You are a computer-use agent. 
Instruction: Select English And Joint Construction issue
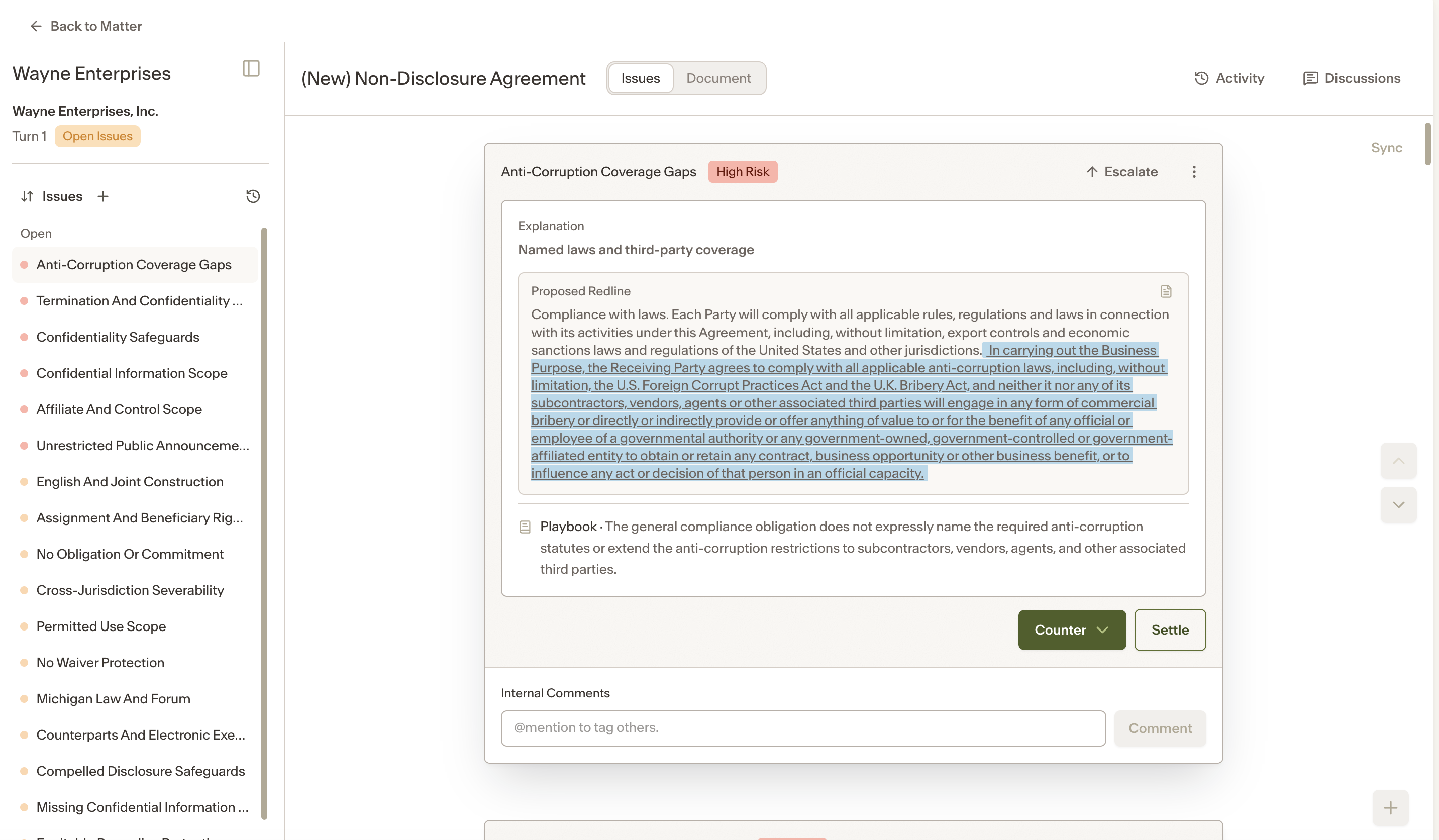click(134, 481)
